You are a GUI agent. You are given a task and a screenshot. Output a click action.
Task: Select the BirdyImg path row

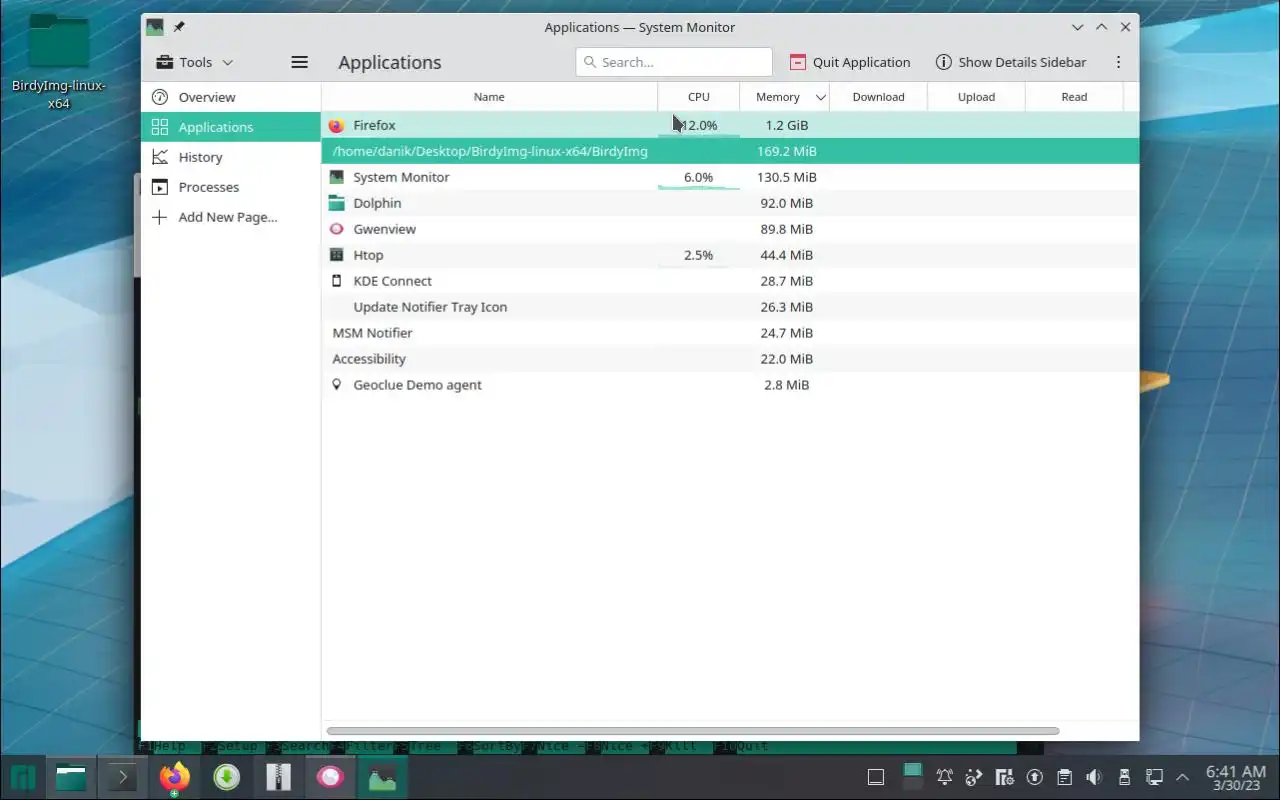730,151
